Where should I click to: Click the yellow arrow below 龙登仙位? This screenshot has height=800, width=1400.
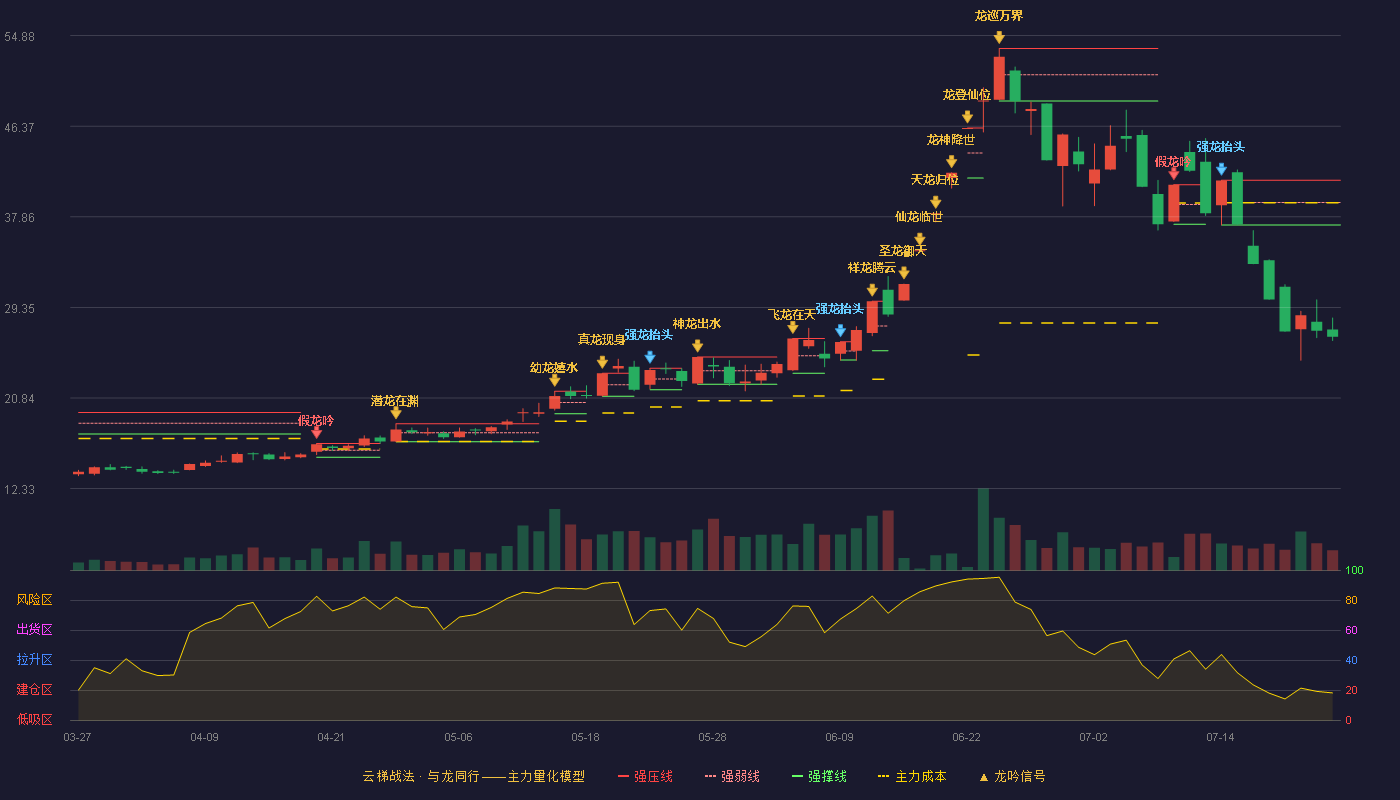pyautogui.click(x=967, y=117)
